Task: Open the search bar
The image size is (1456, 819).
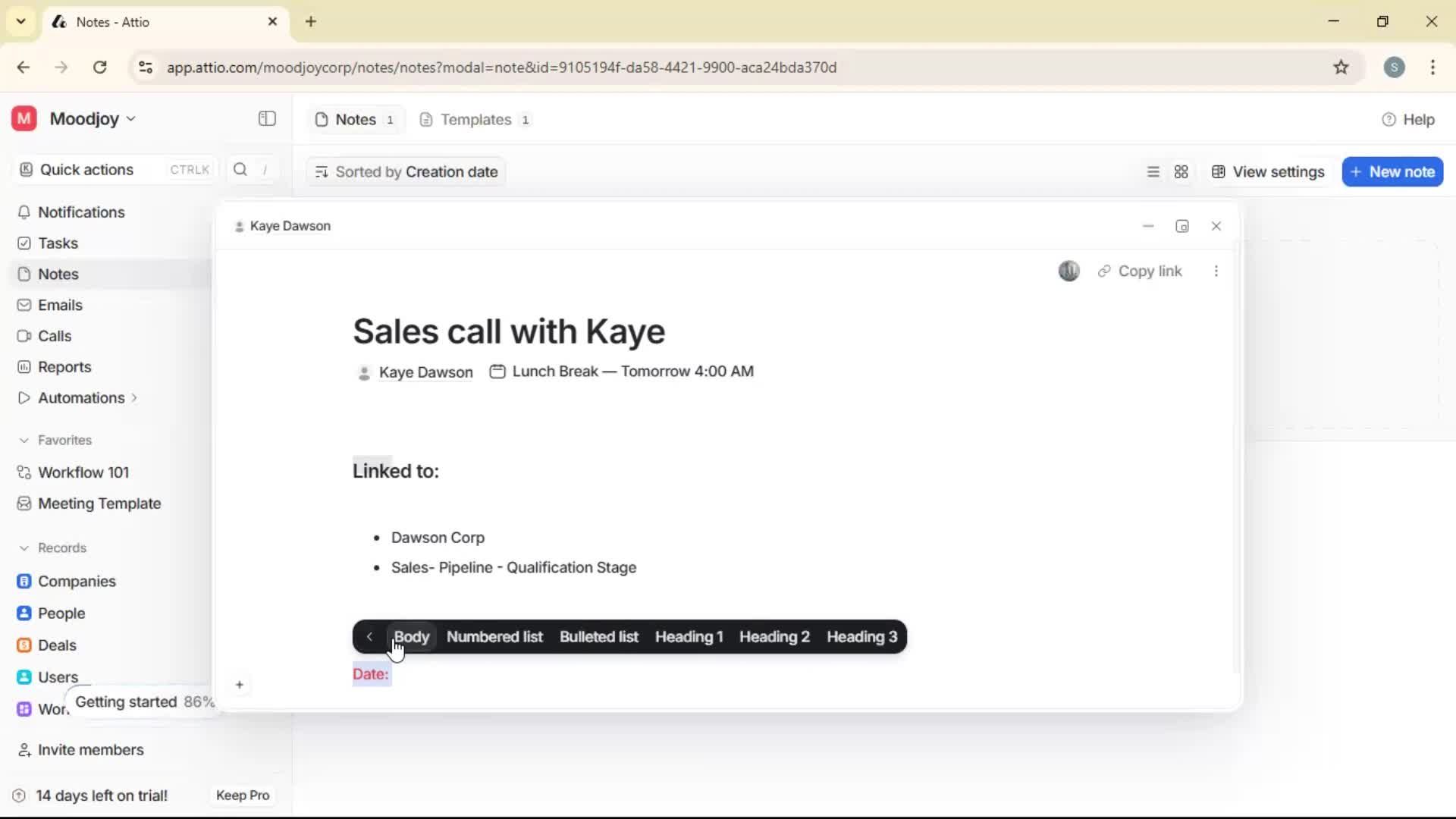Action: point(240,169)
